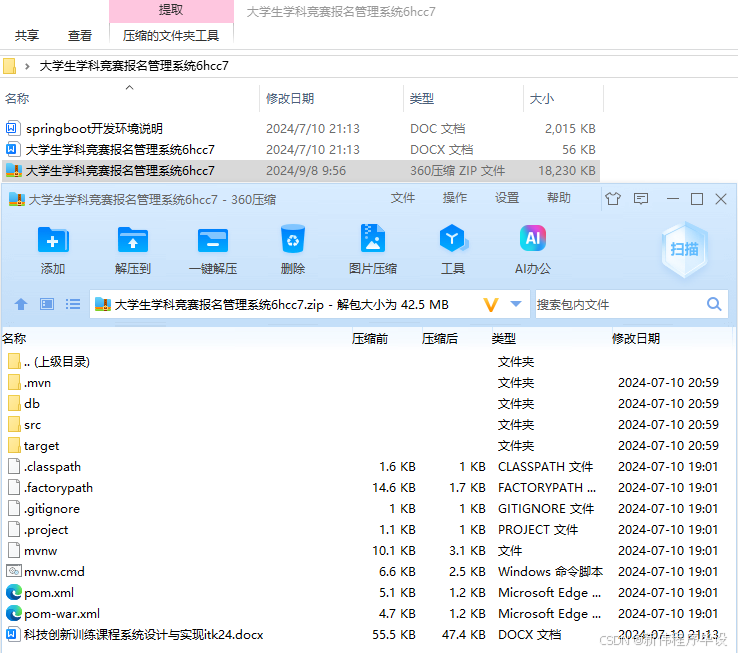Expand the breadcrumb chevron in Explorer address bar

point(27,66)
